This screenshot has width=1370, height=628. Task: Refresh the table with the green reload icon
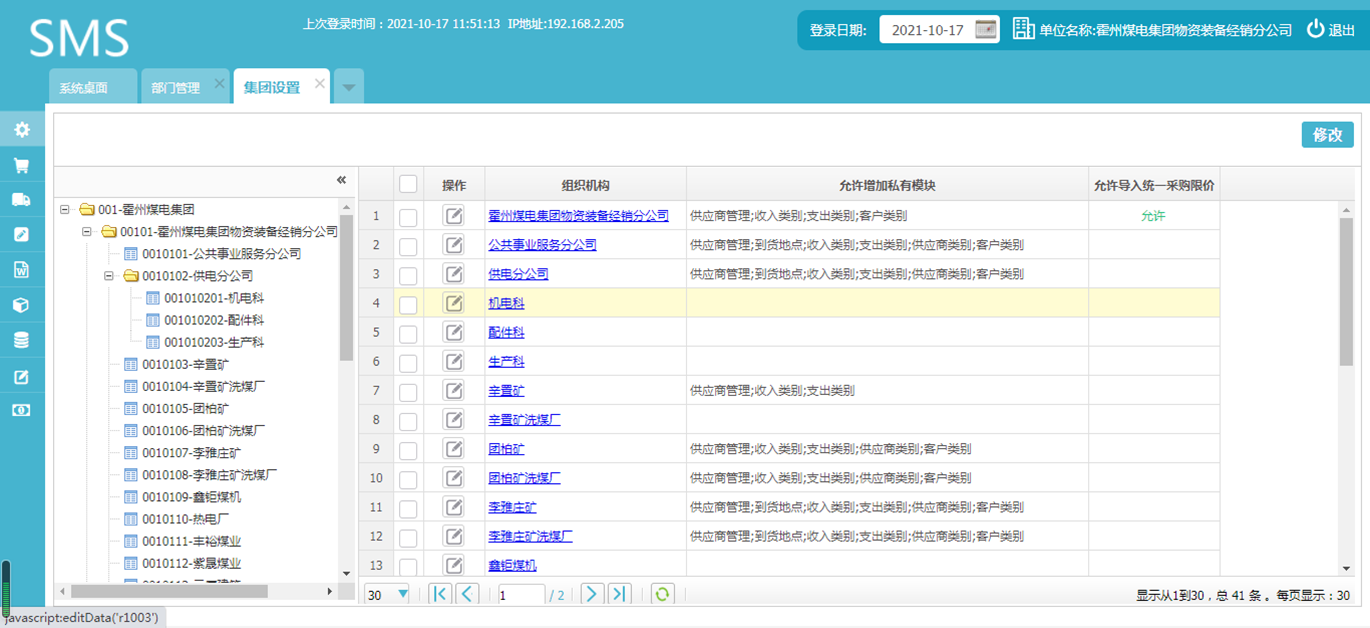click(x=661, y=594)
